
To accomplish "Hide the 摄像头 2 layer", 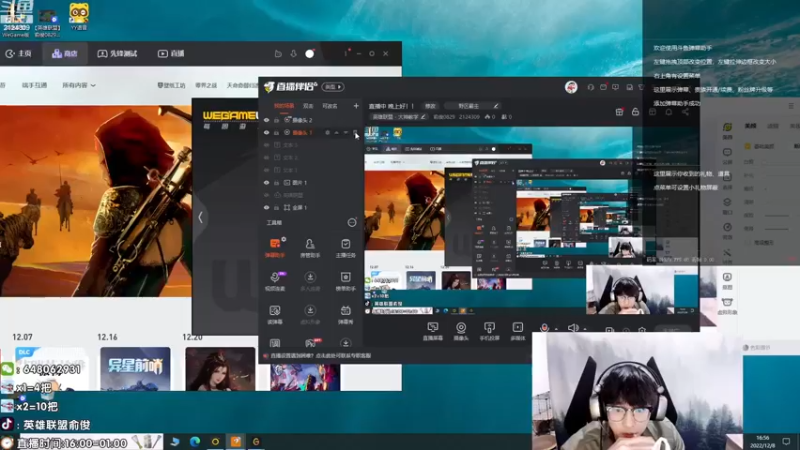I will (266, 120).
